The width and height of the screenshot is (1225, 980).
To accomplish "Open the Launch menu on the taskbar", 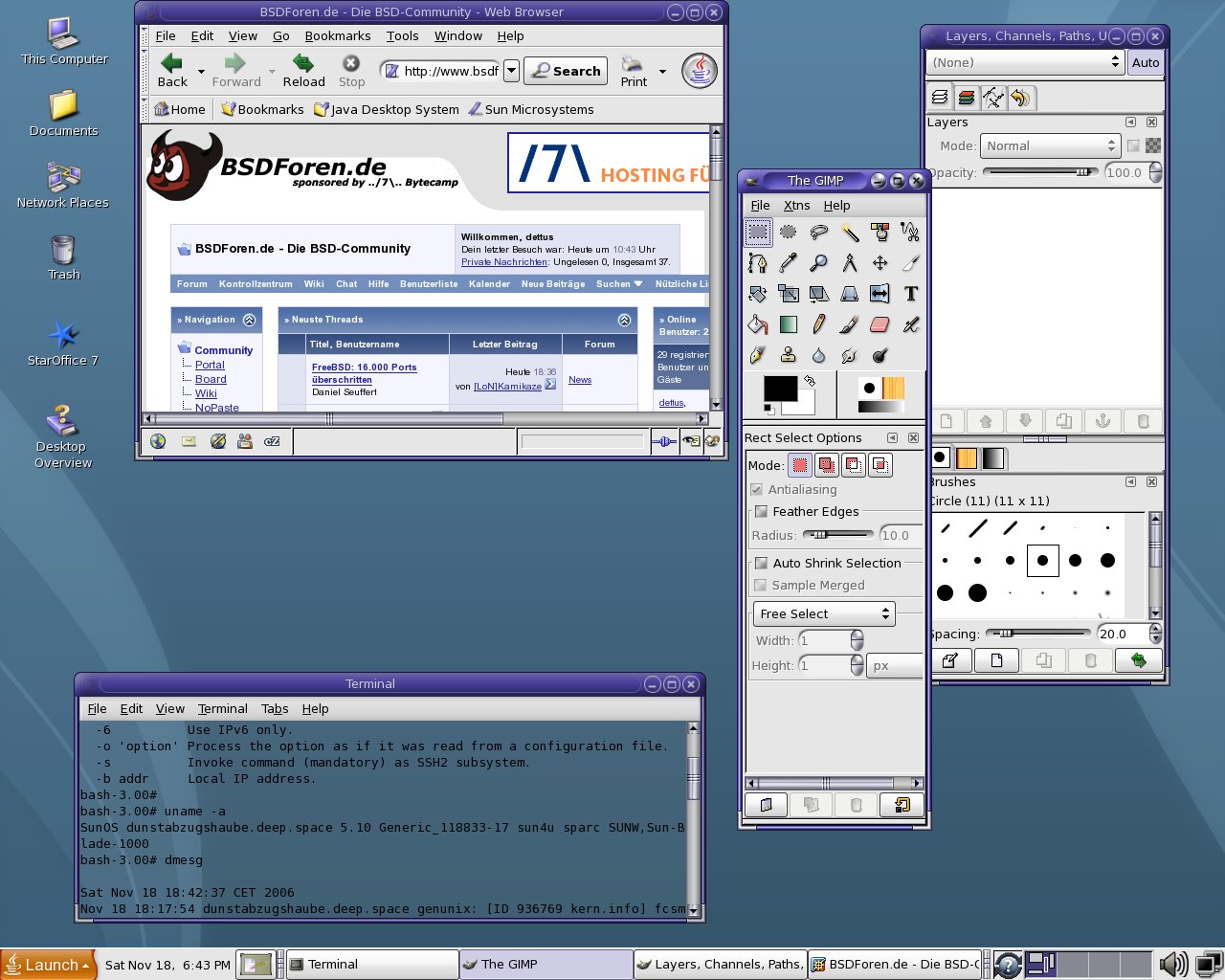I will 48,965.
